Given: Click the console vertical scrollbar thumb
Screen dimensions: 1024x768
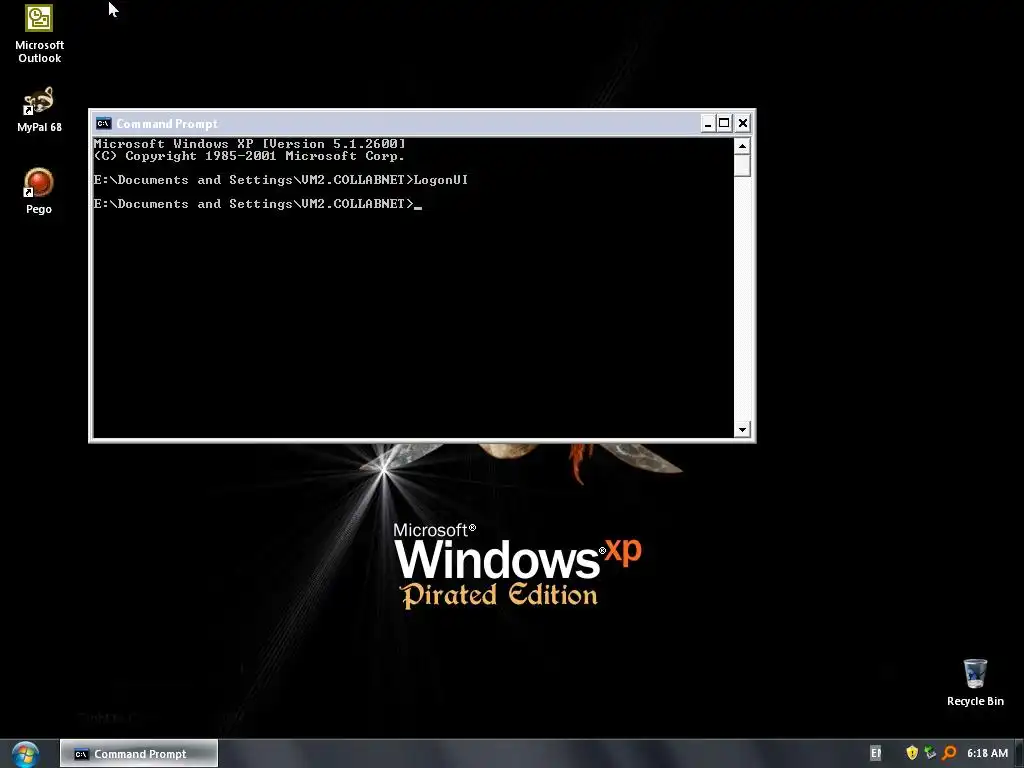Looking at the screenshot, I should [x=742, y=165].
